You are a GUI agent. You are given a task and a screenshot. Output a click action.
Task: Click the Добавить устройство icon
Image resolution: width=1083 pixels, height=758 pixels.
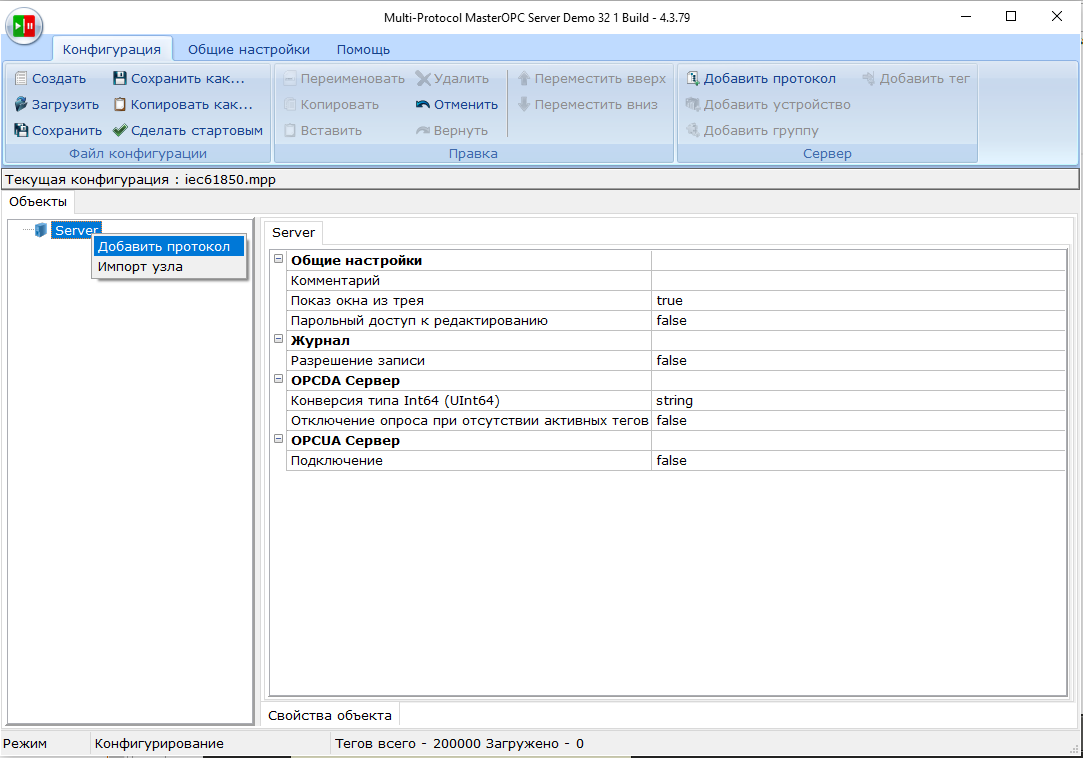click(693, 104)
